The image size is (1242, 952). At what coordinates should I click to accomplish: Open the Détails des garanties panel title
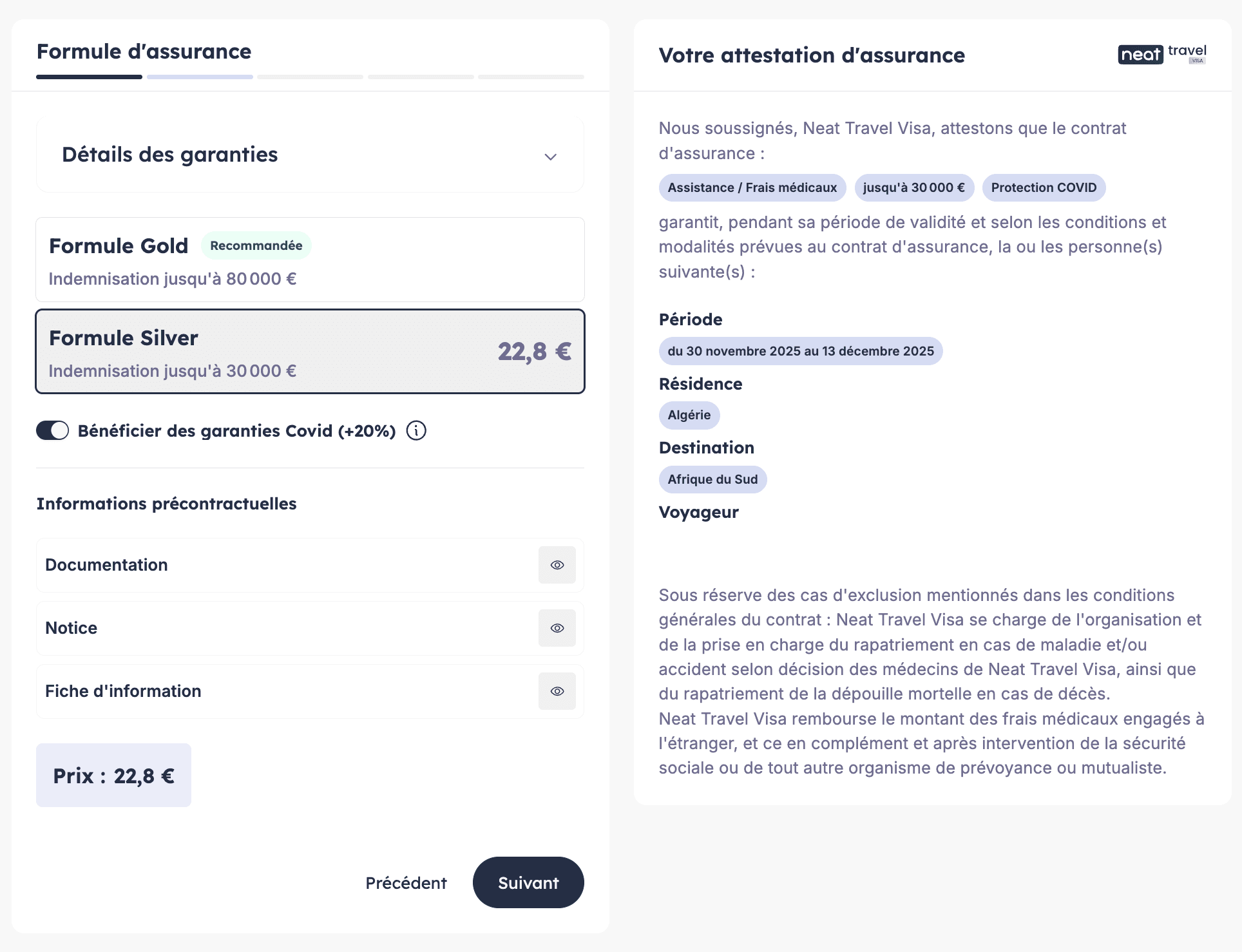pos(170,155)
